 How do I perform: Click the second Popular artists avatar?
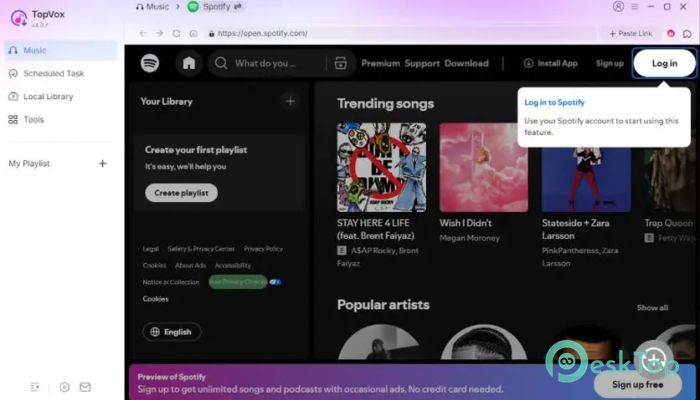[484, 342]
